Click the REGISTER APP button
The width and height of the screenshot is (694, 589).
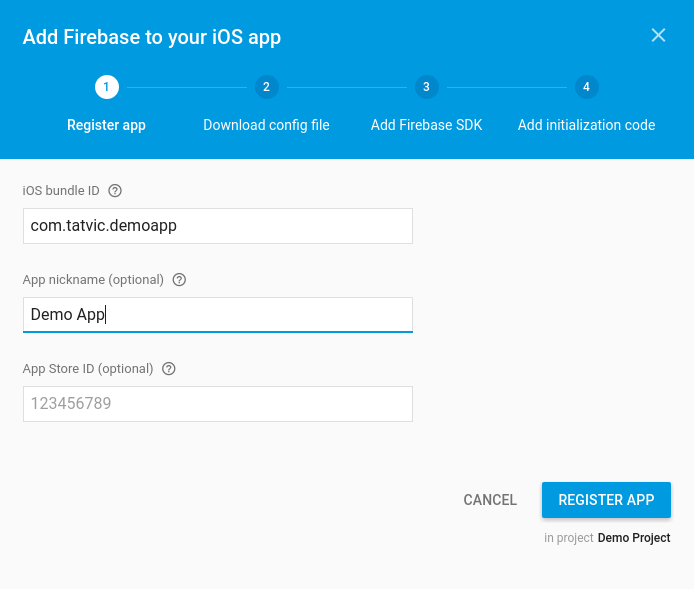(x=606, y=500)
